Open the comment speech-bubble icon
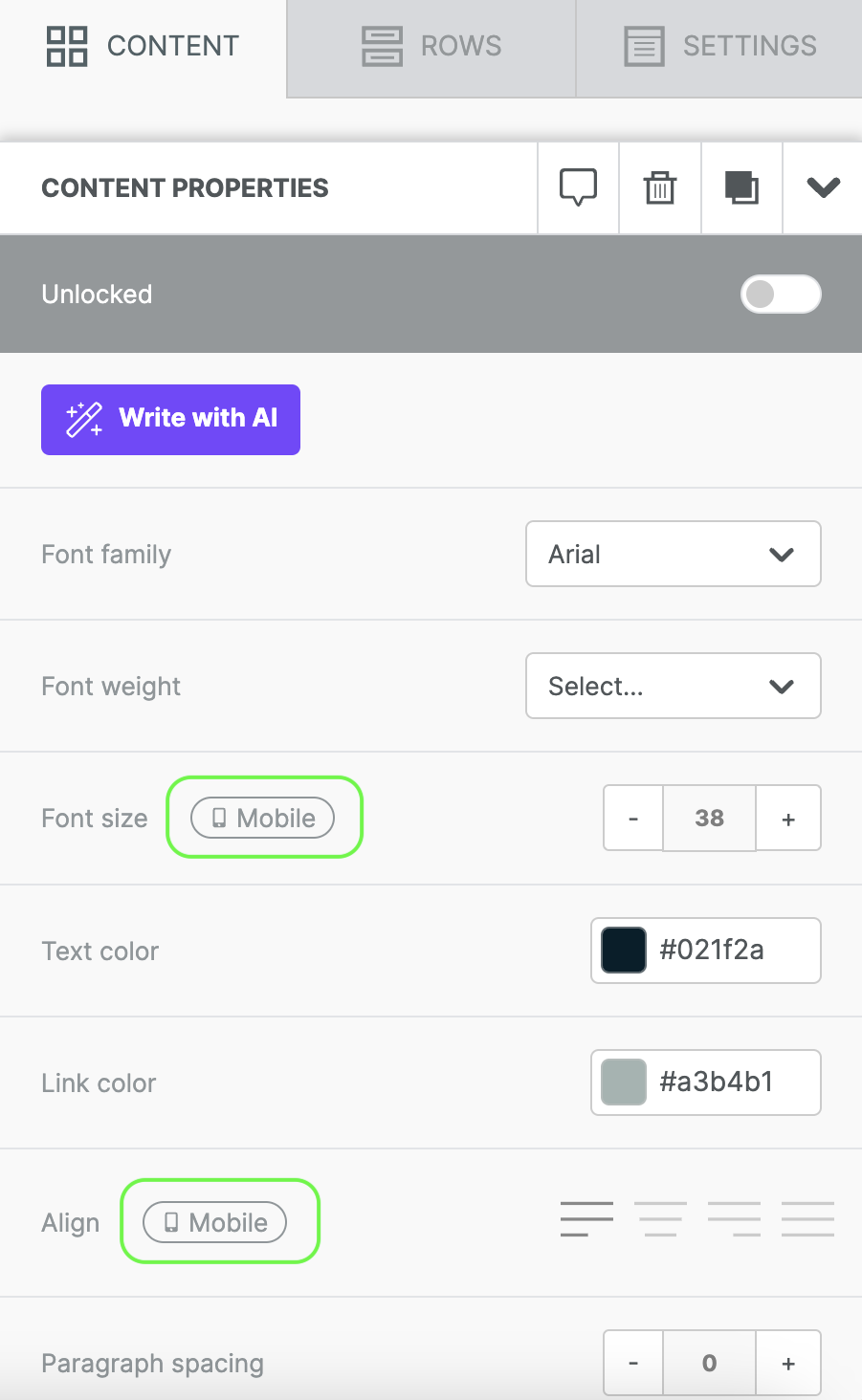Screen dimensions: 862x1400 pyautogui.click(x=578, y=187)
